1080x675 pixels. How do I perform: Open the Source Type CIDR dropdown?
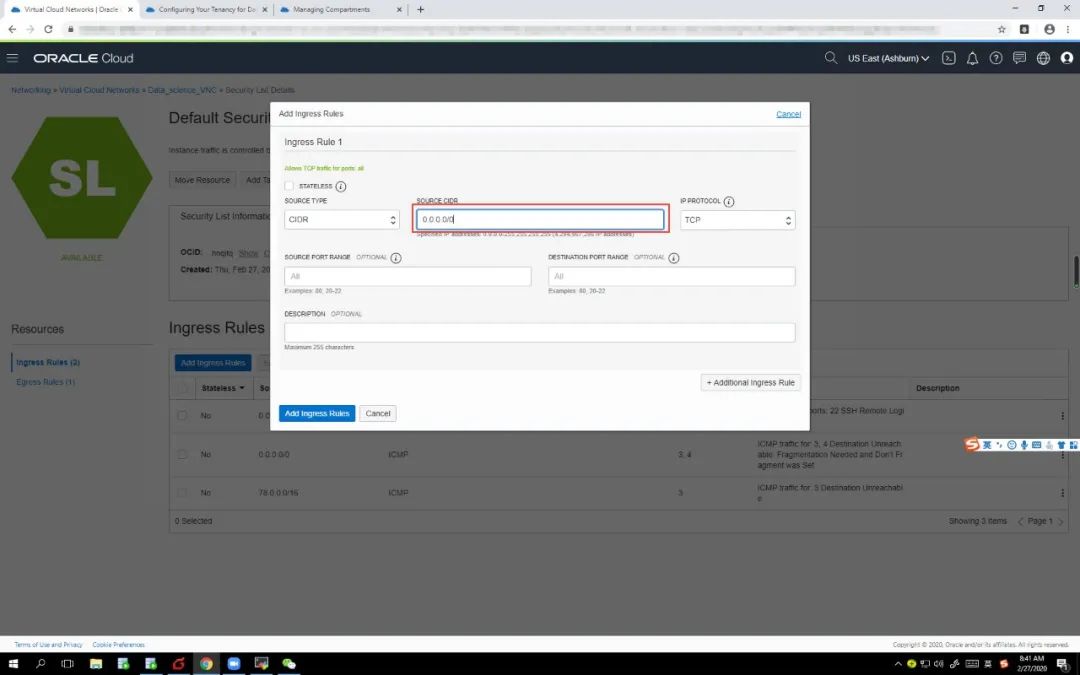[x=342, y=220]
